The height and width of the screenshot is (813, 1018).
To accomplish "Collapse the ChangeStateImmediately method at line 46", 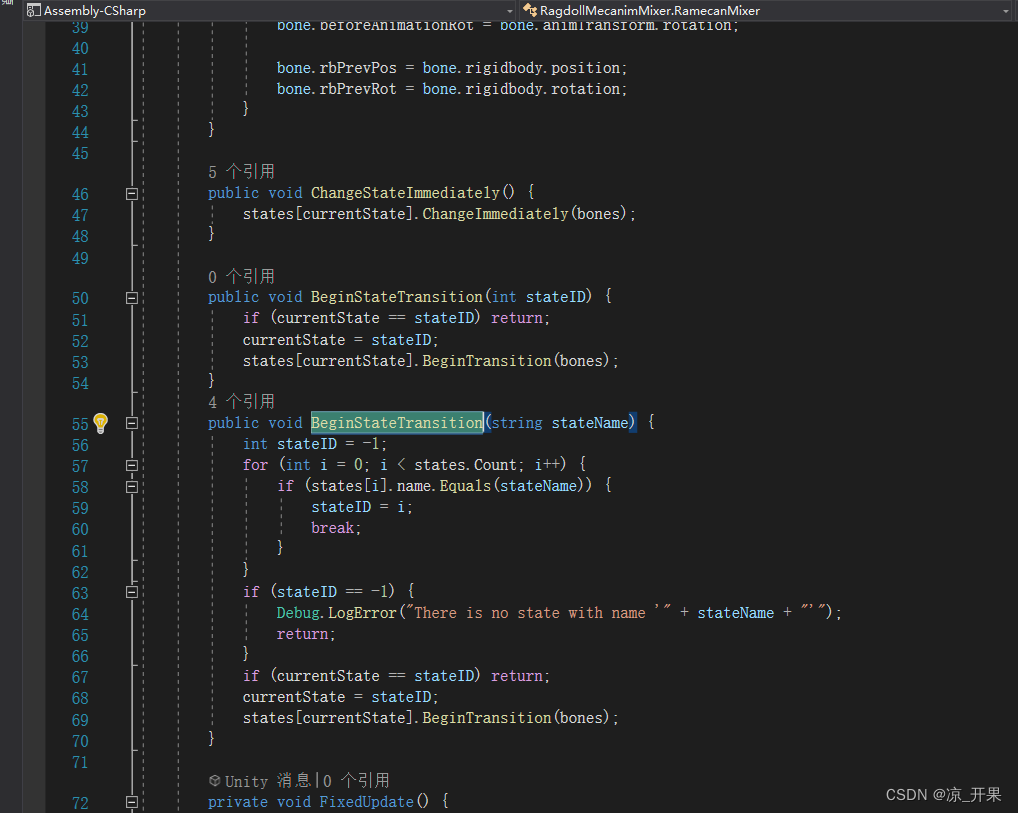I will tap(132, 194).
